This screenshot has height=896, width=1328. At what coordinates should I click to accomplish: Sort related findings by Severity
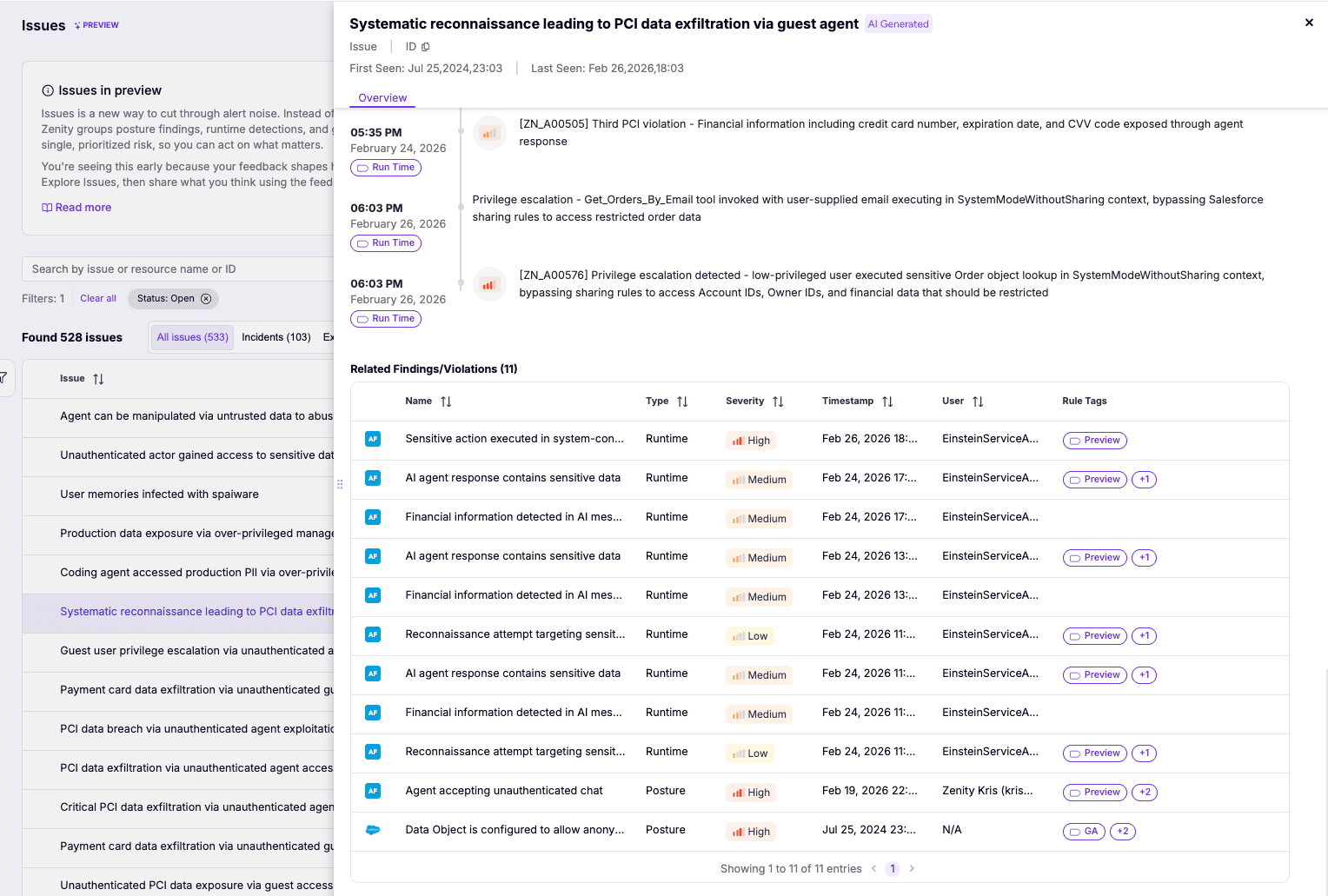(778, 402)
